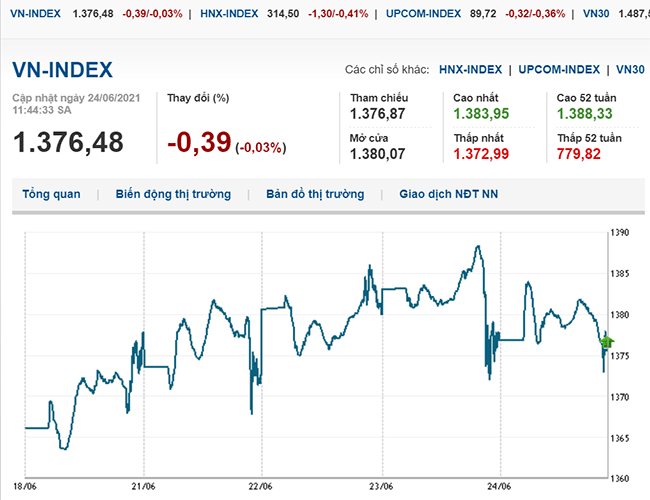
Task: Select the 24/06 date on chart axis
Action: 498,486
